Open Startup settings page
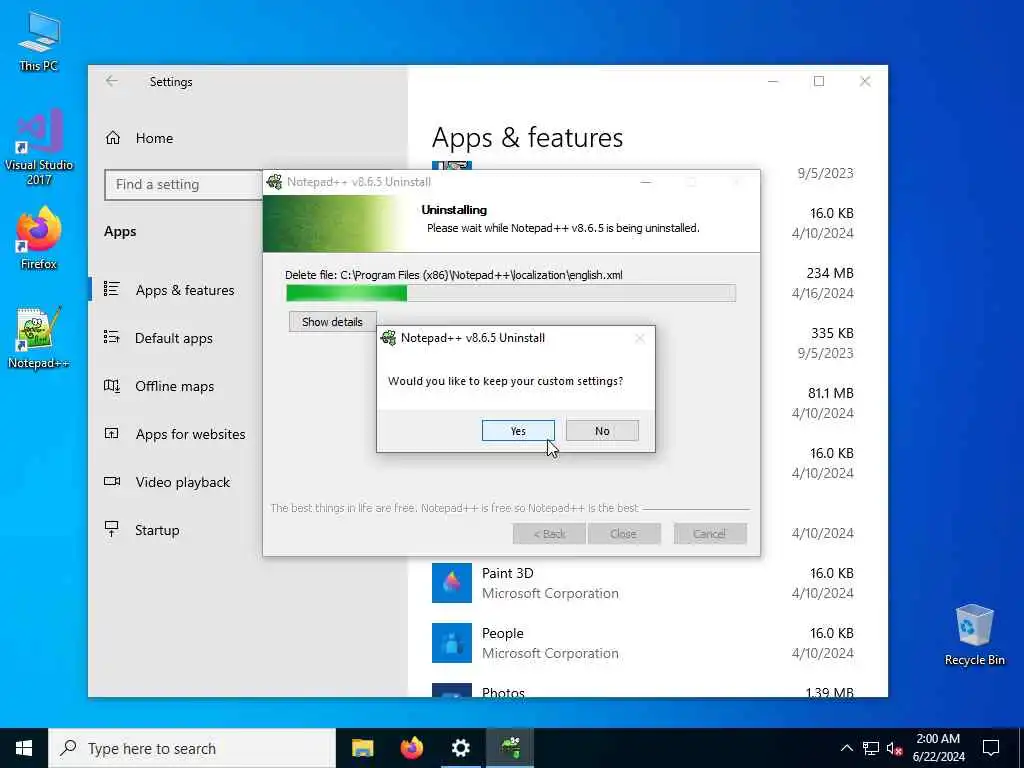 [x=157, y=530]
